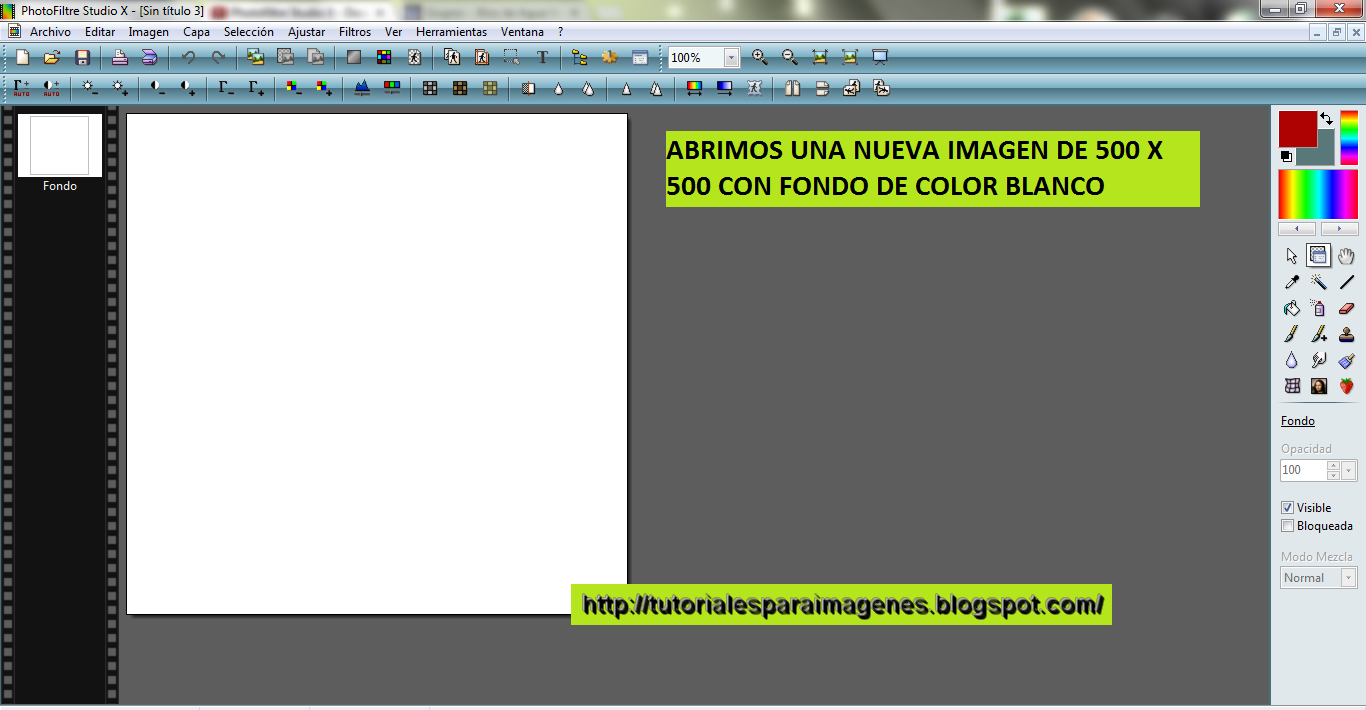Screen dimensions: 1366x710
Task: Select the Airbrush spray tool
Action: [1318, 308]
